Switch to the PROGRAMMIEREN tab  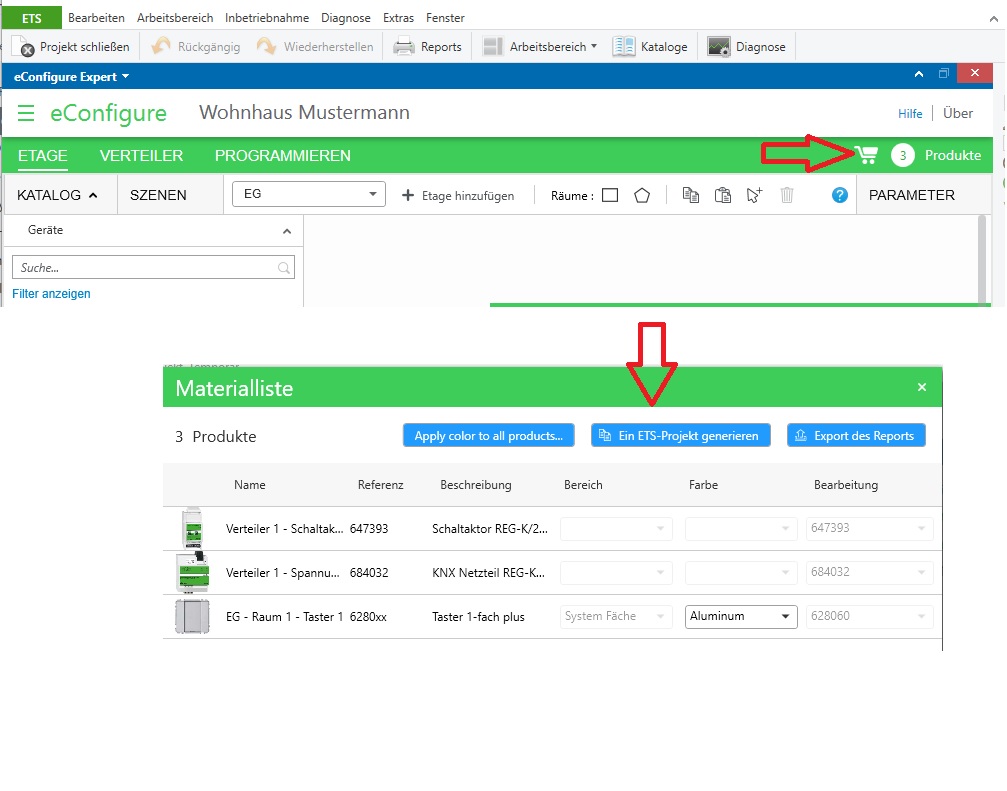[283, 155]
